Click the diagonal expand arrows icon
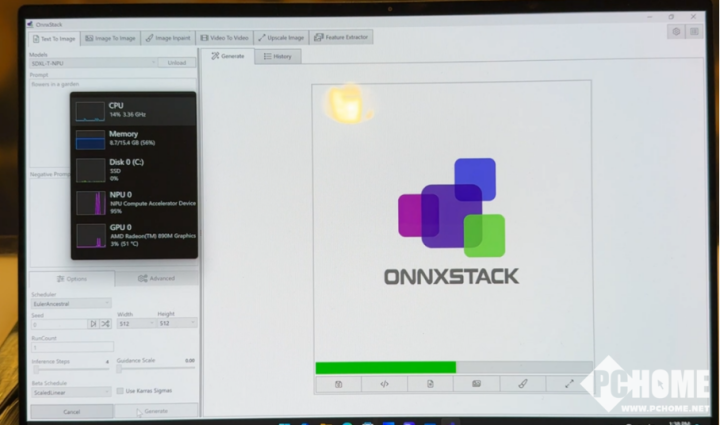The width and height of the screenshot is (720, 425). tap(569, 384)
